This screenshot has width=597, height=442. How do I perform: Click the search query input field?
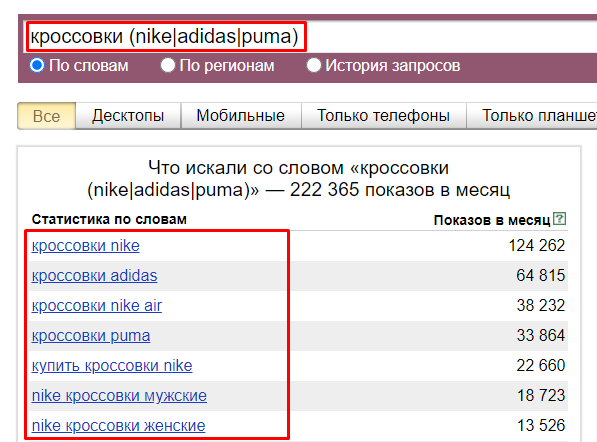(310, 37)
